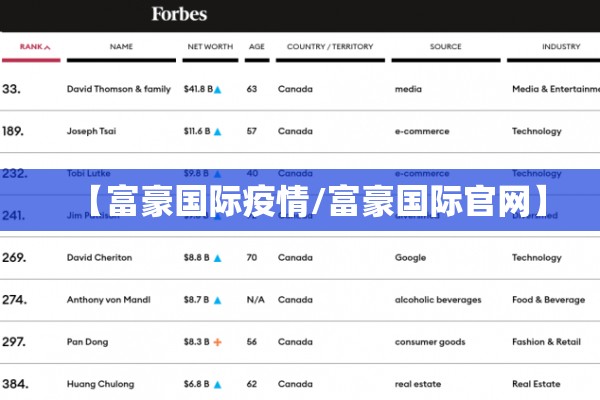Click Canada in Pan Dong's row
Image resolution: width=600 pixels, height=400 pixels.
point(295,342)
